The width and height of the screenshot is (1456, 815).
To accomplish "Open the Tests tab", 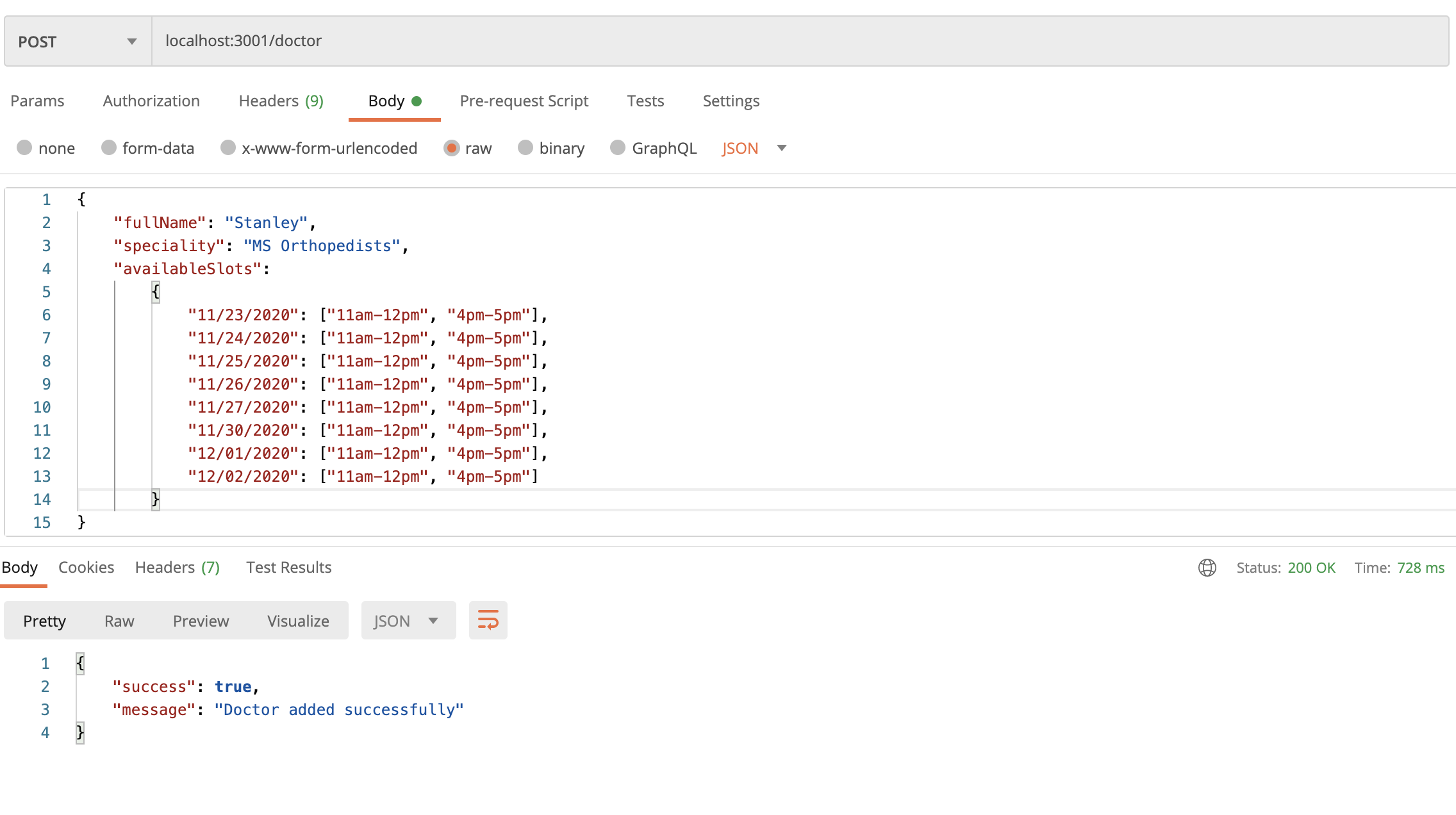I will click(645, 101).
